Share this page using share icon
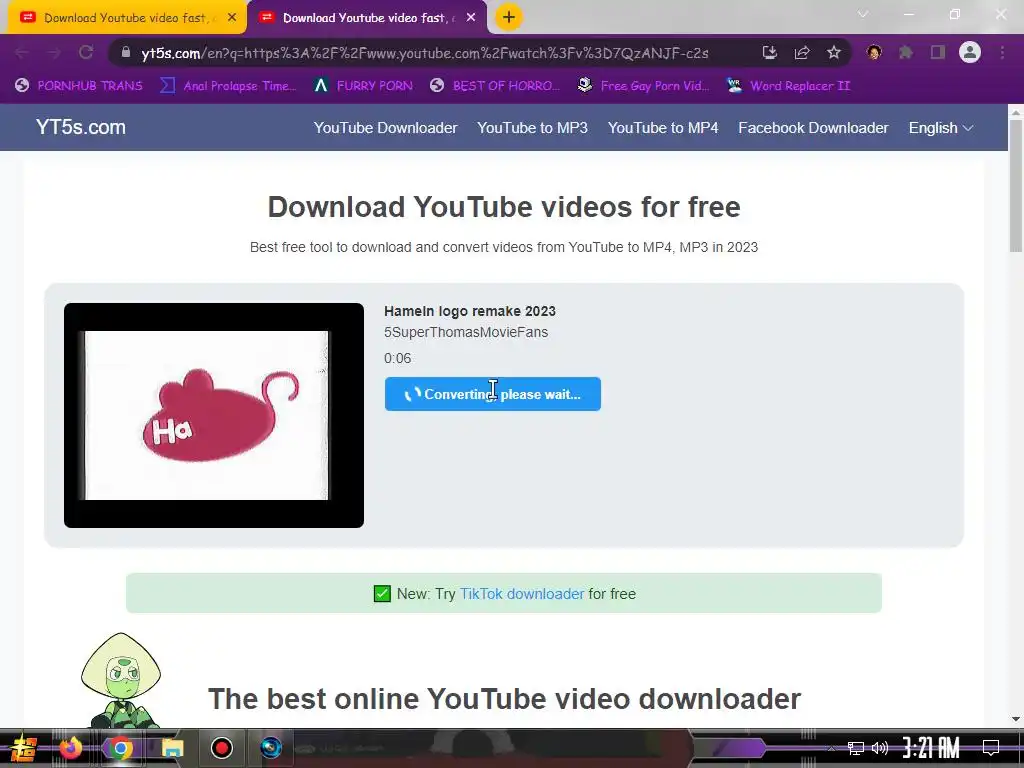The width and height of the screenshot is (1024, 768). click(802, 53)
